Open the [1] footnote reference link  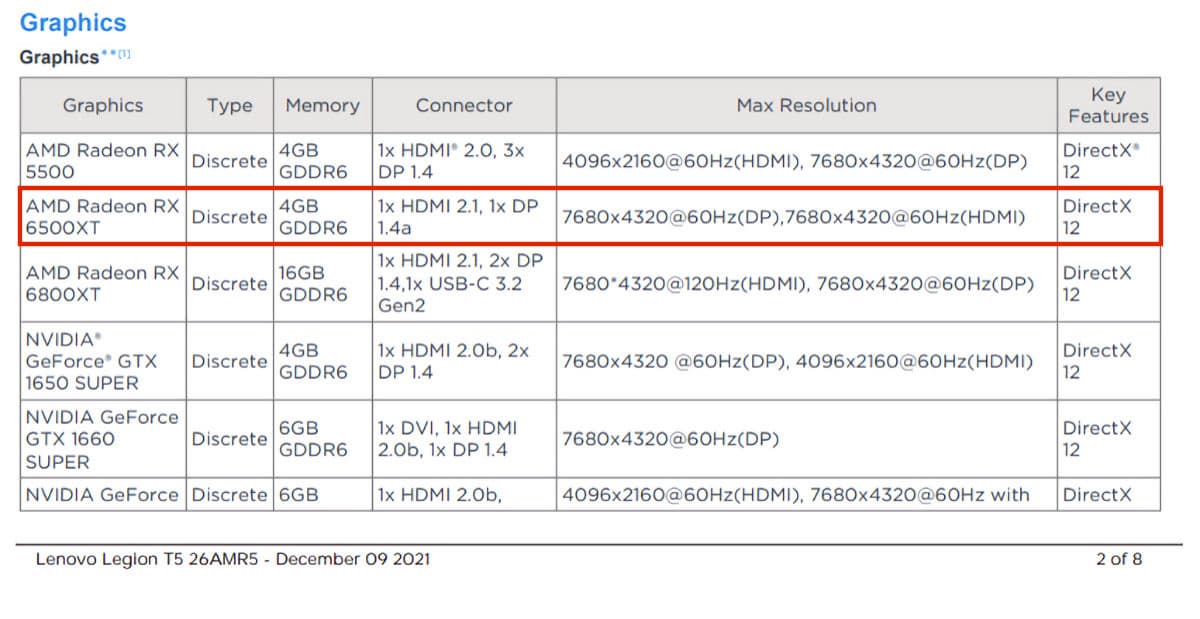click(124, 55)
